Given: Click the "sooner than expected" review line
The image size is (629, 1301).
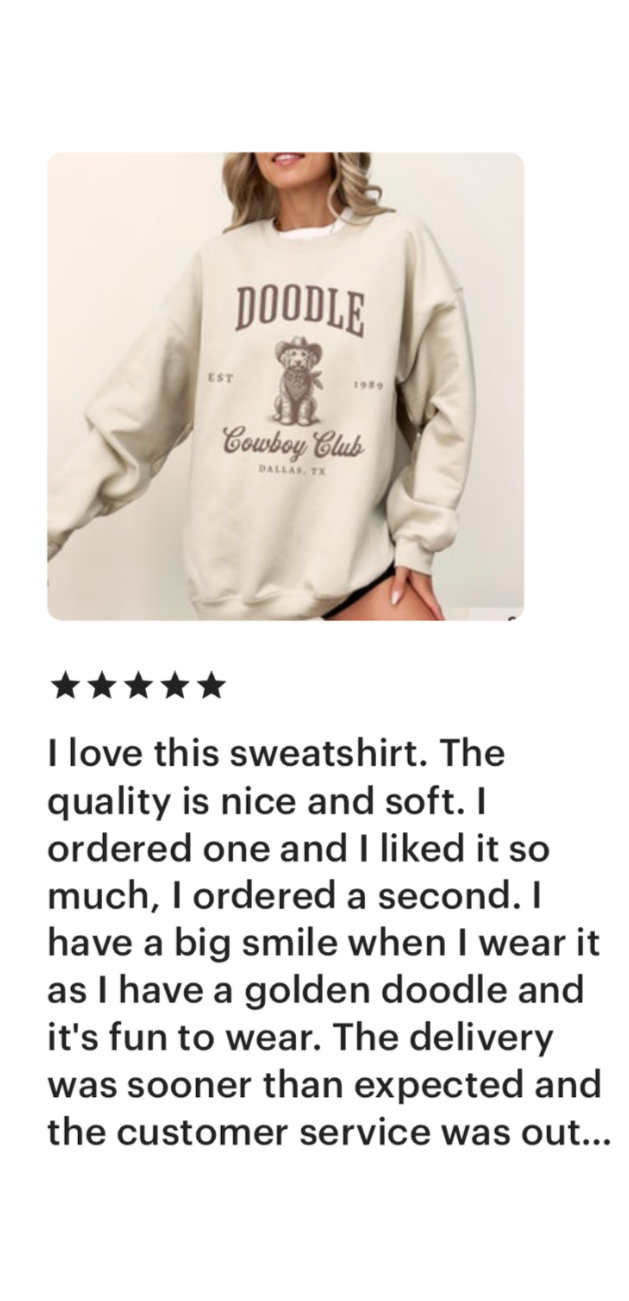Looking at the screenshot, I should click(x=325, y=1084).
